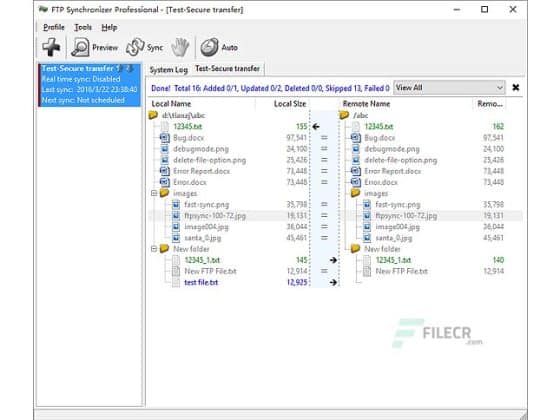Click the equal sign for Bug.docx row
Image resolution: width=560 pixels, height=420 pixels.
click(x=324, y=138)
